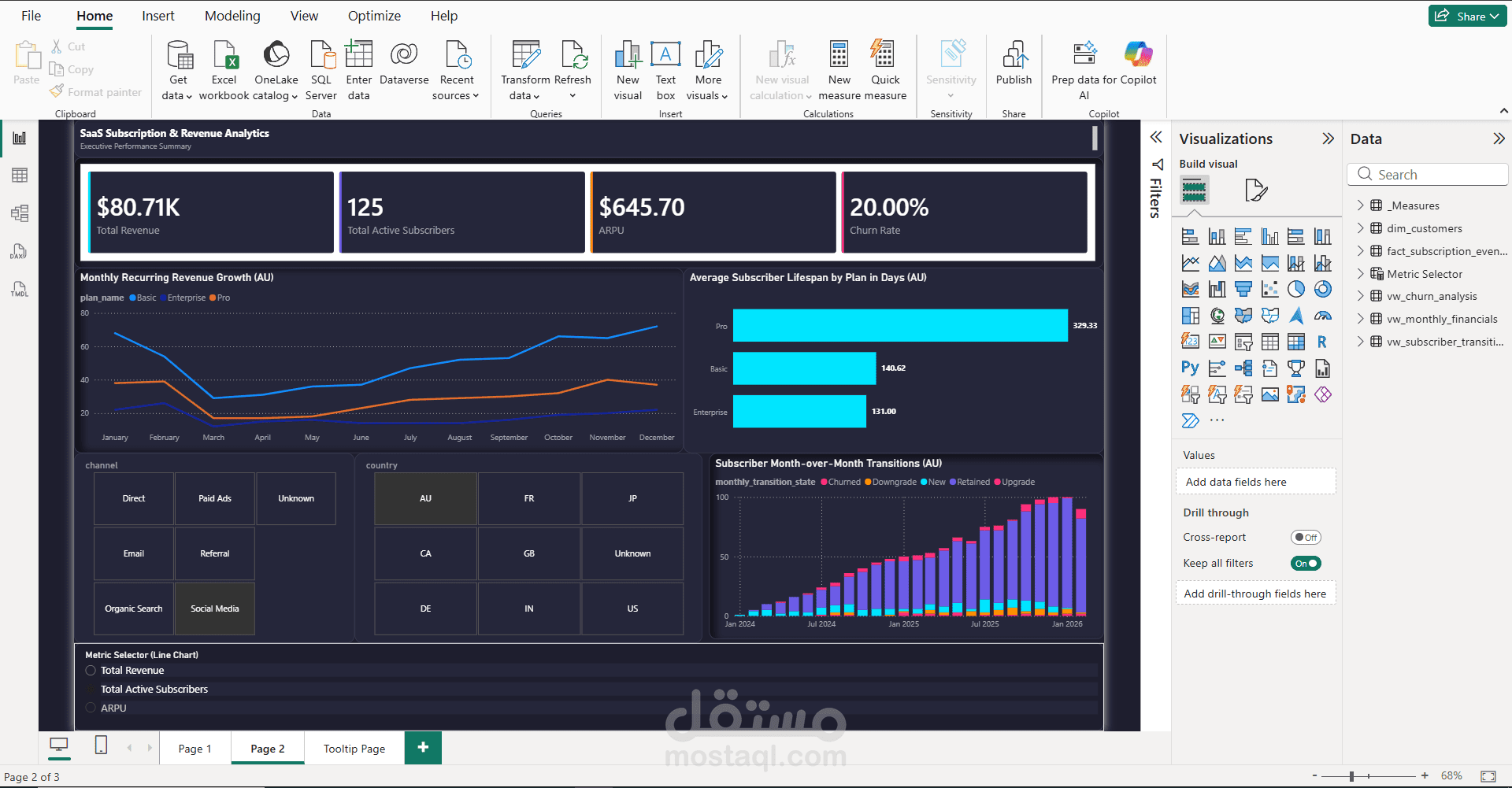This screenshot has width=1512, height=788.
Task: Select the funnel chart visual
Action: click(1243, 289)
